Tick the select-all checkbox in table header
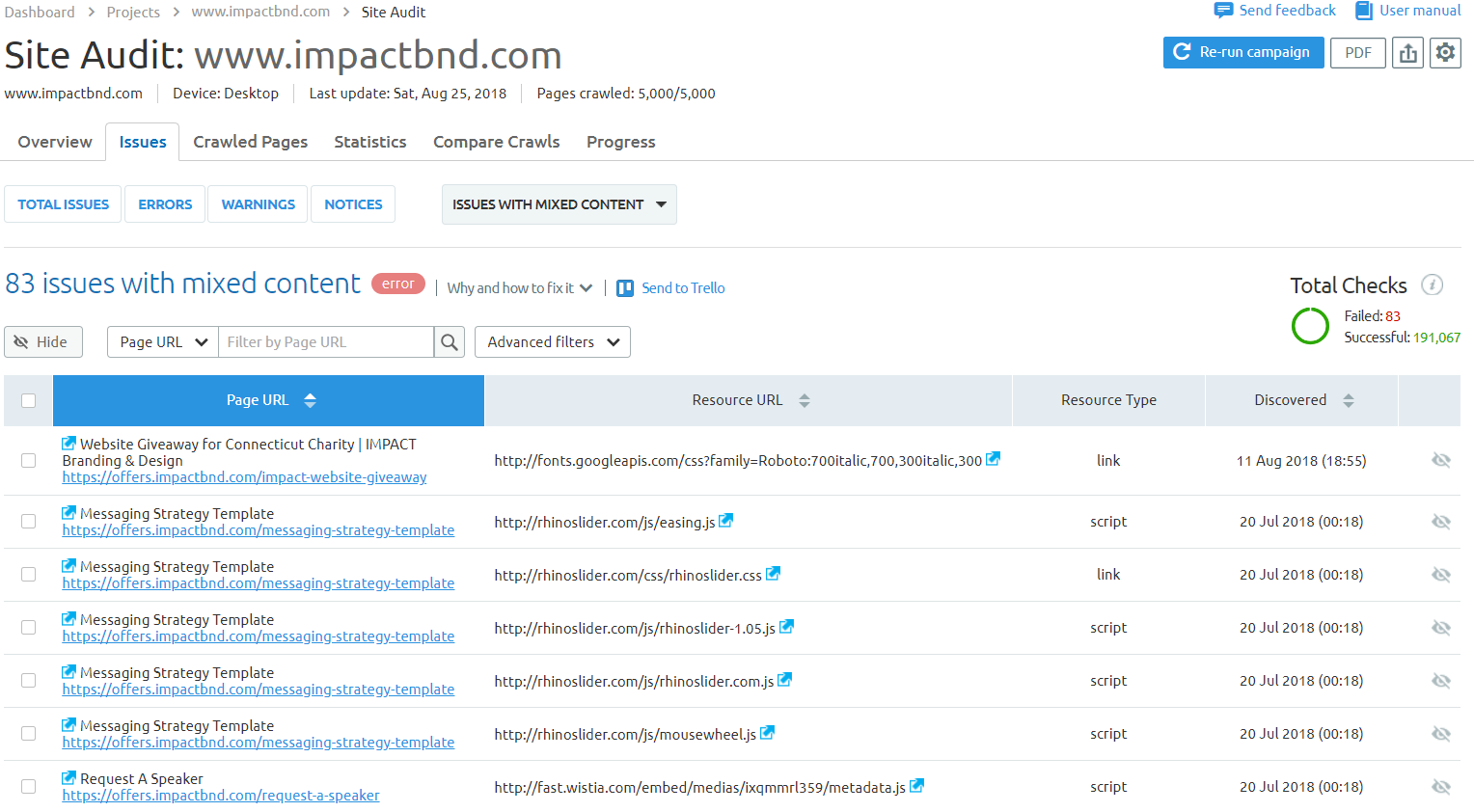 pyautogui.click(x=29, y=400)
